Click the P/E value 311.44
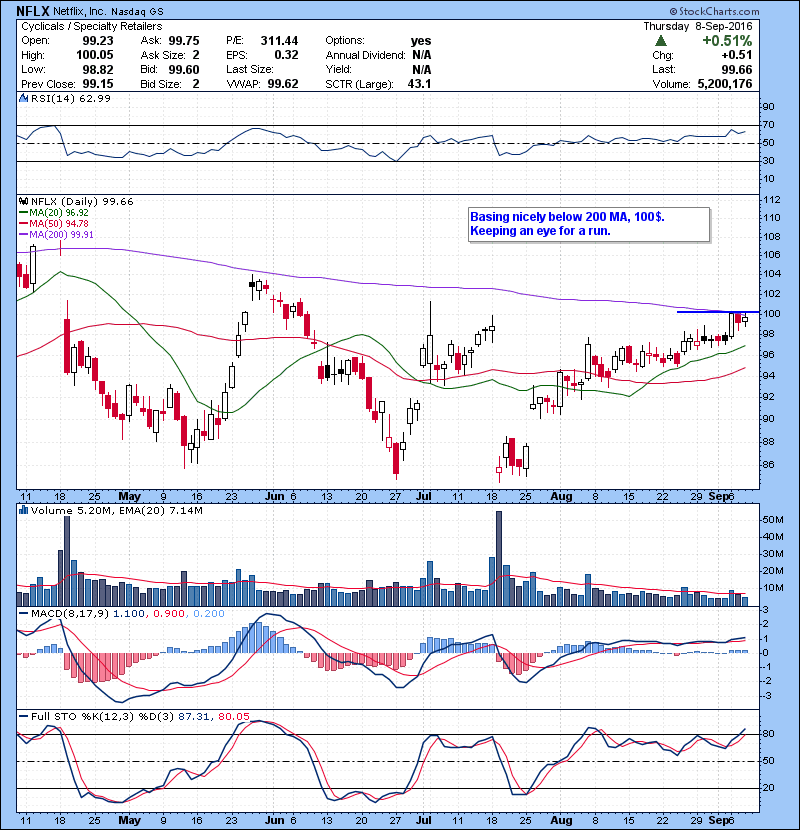800x830 pixels. 280,41
